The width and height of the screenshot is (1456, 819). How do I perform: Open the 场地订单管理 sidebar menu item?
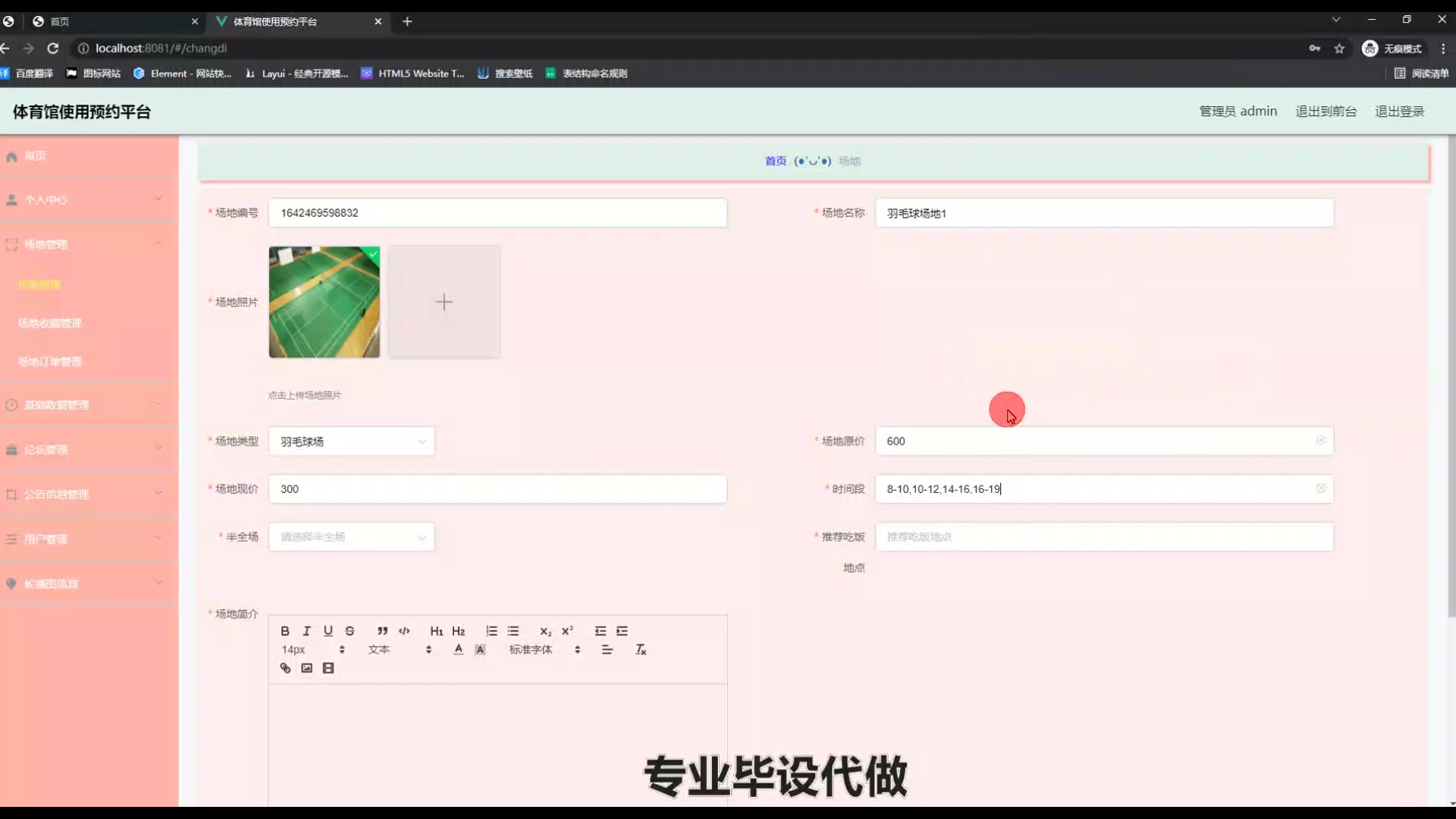50,362
